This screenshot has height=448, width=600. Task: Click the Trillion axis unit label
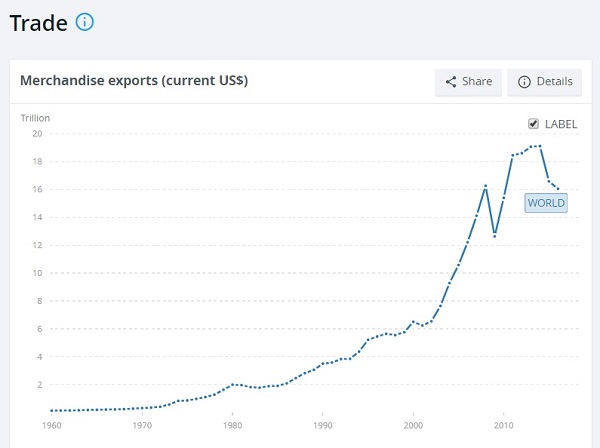coord(35,118)
